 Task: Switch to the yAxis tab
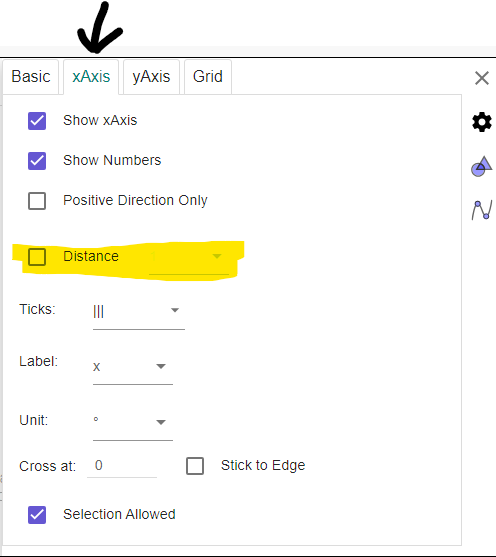click(151, 77)
